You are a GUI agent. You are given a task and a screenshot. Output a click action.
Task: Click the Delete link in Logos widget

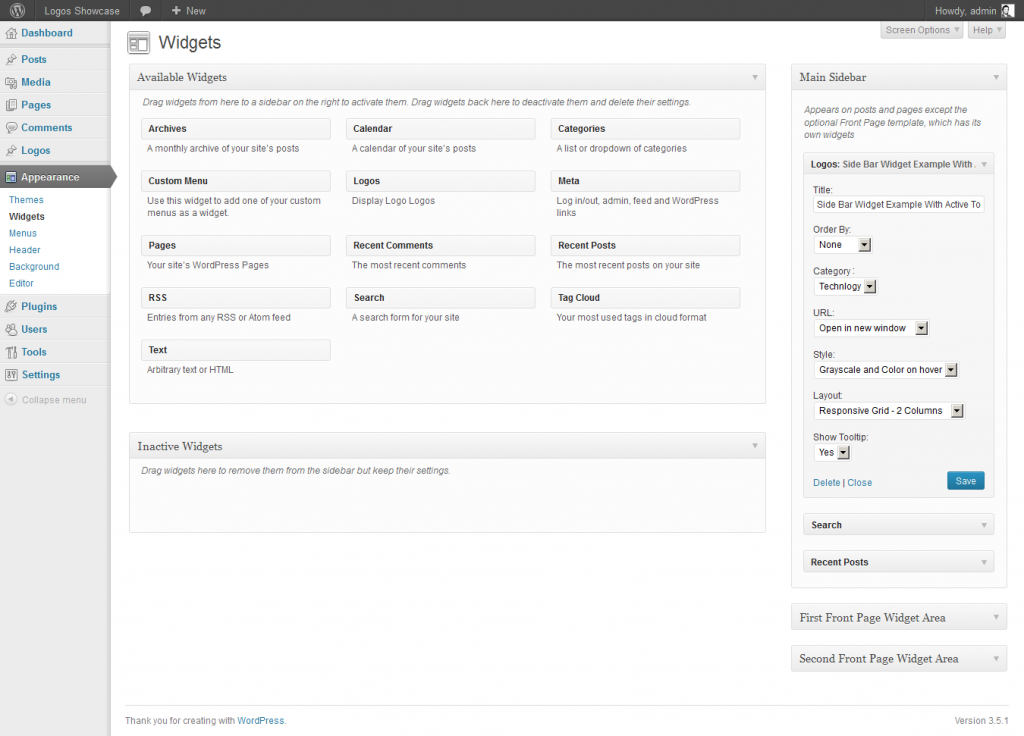tap(826, 483)
